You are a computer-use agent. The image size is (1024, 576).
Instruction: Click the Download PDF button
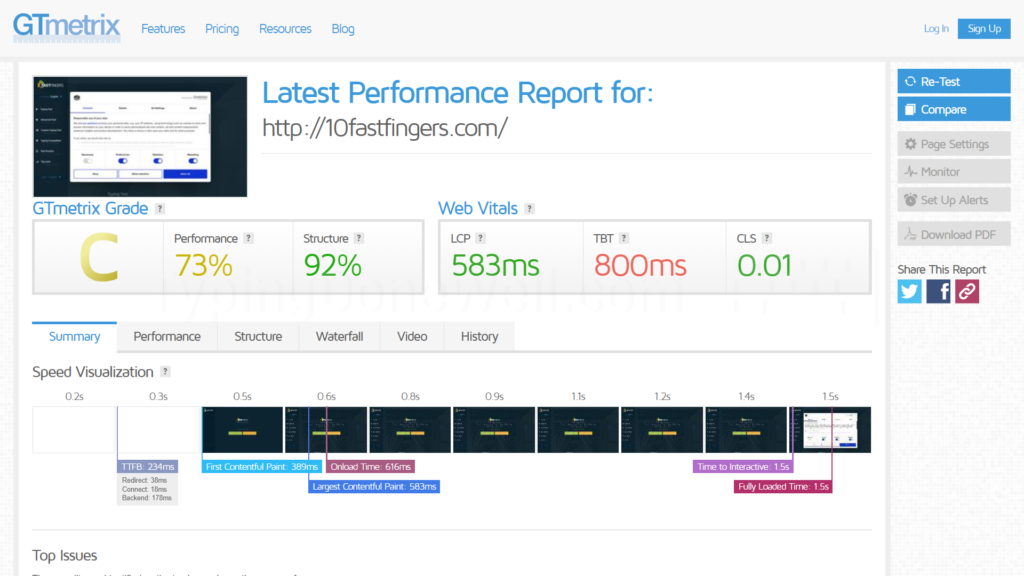click(953, 234)
